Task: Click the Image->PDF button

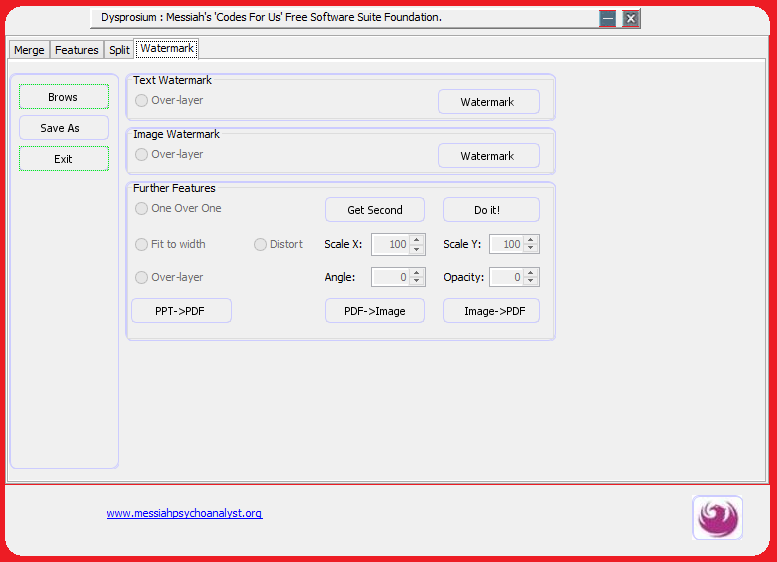Action: (491, 311)
